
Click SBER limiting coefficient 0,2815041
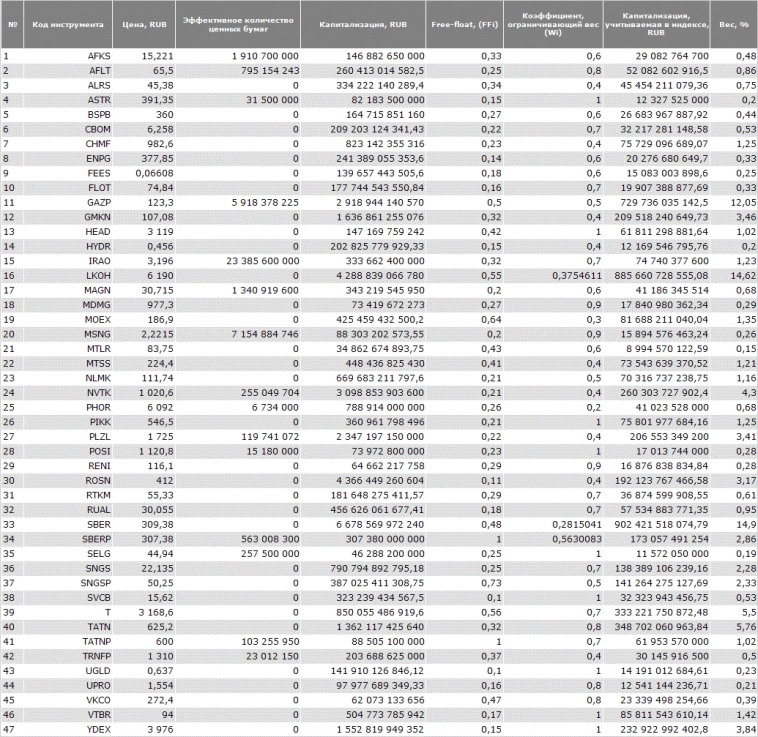point(577,524)
